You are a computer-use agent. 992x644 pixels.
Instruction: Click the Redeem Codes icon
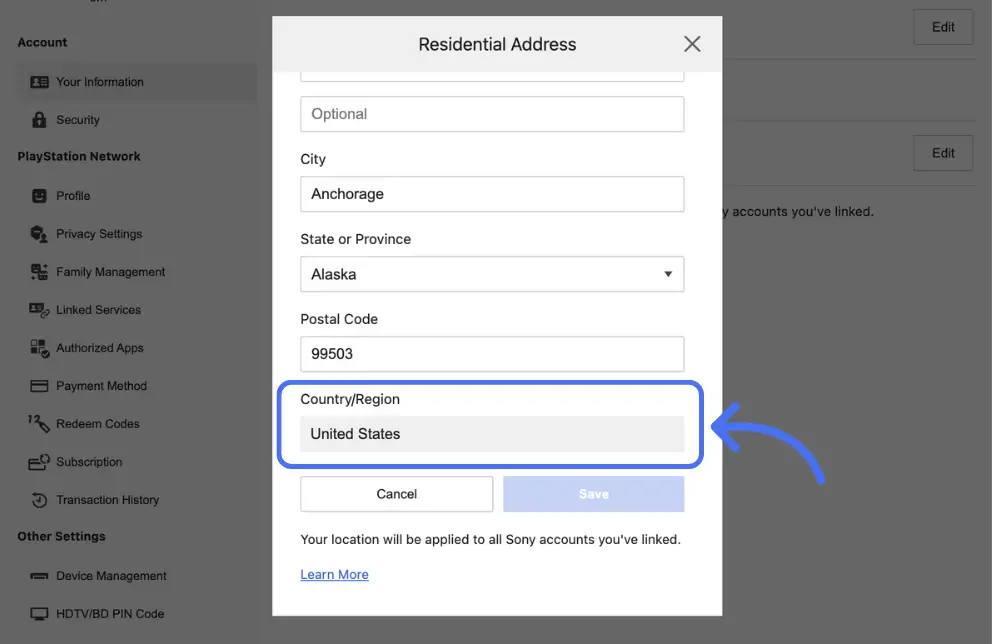pos(37,423)
